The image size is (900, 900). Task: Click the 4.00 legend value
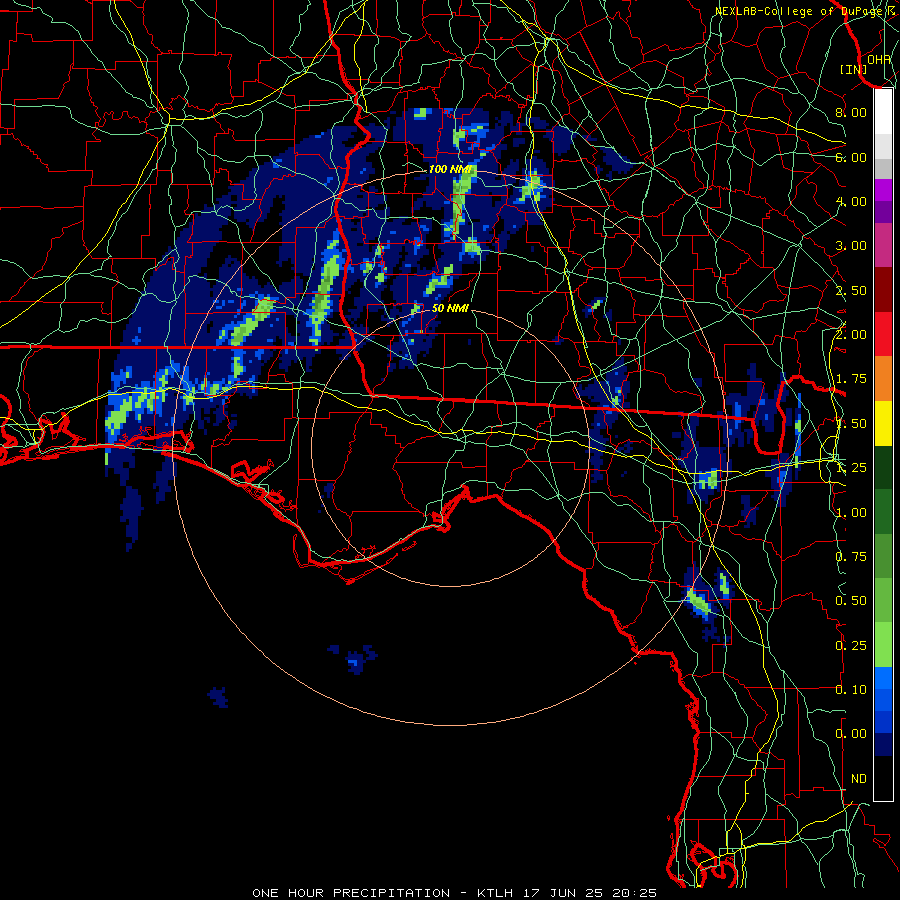pos(851,201)
